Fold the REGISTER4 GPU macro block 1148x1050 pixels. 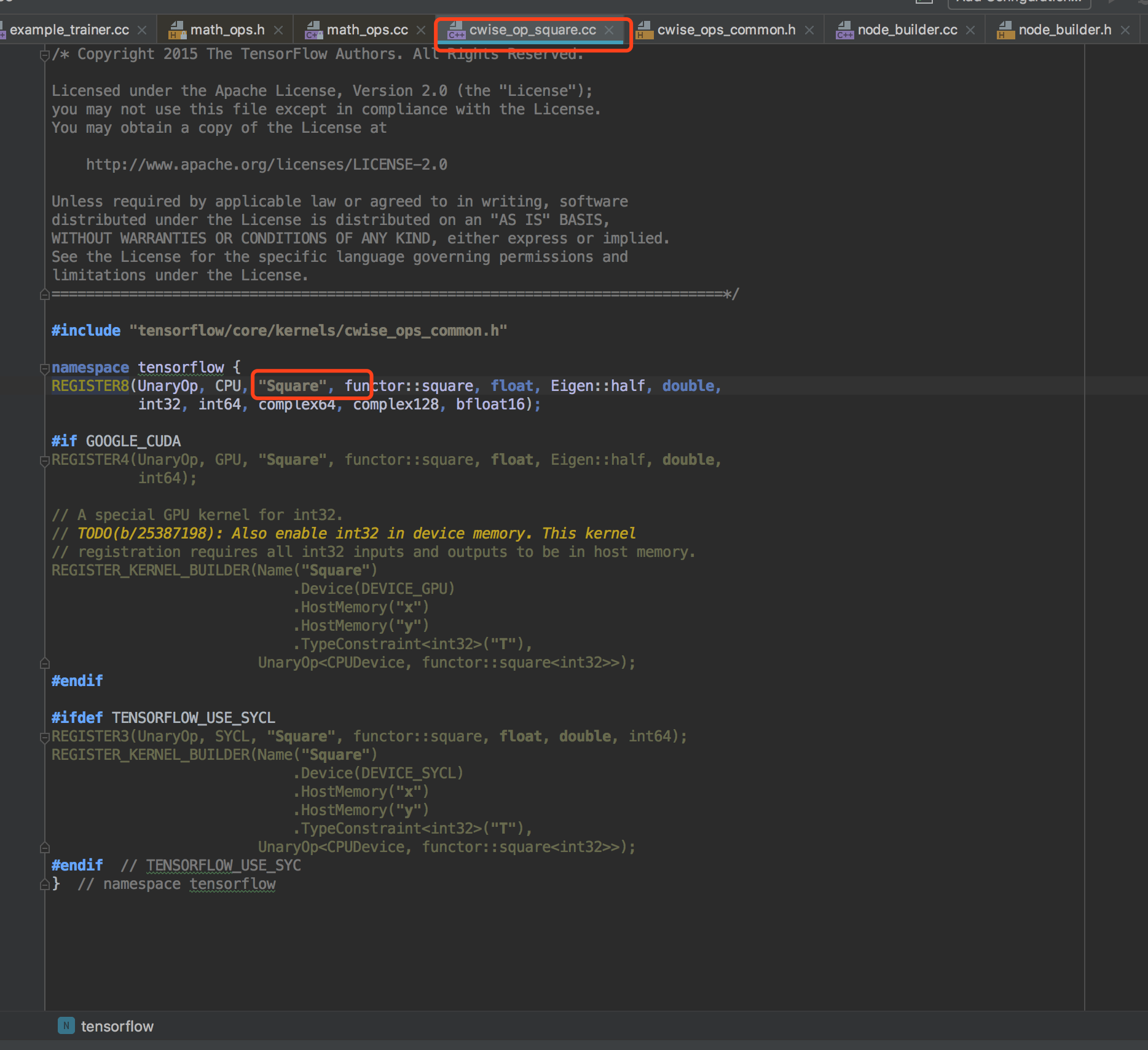(44, 460)
